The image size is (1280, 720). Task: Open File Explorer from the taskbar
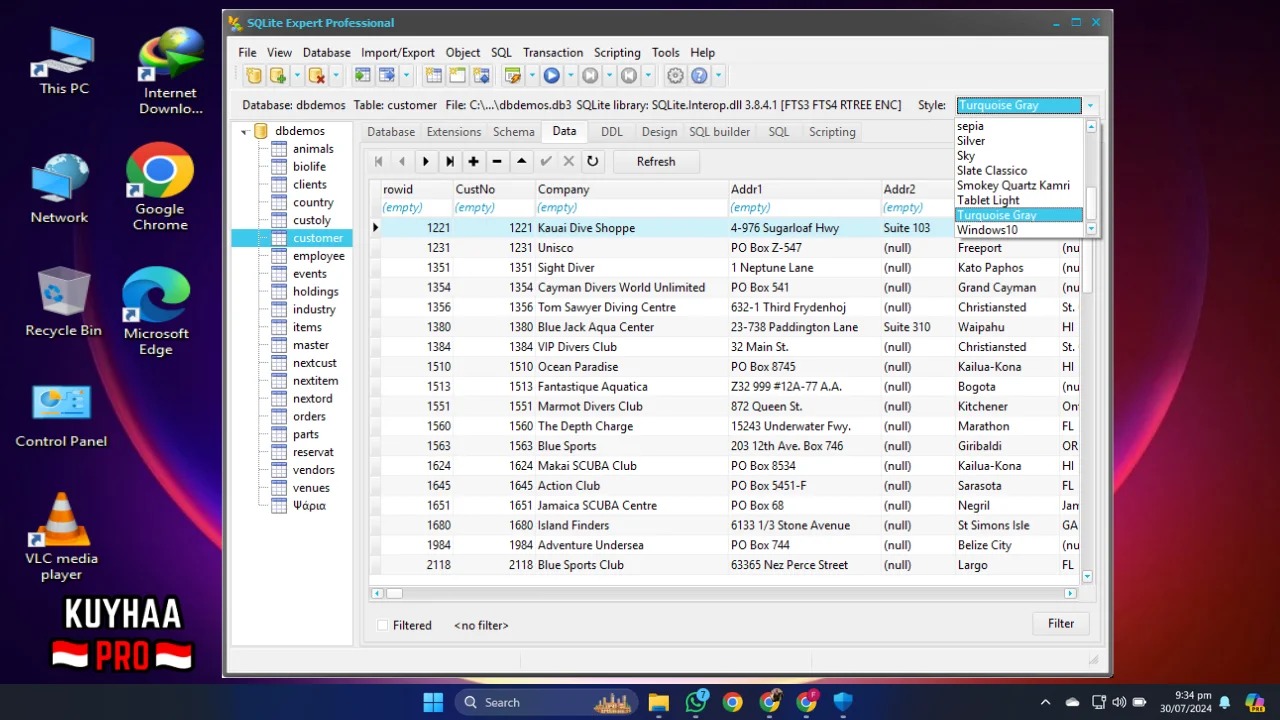(x=658, y=702)
